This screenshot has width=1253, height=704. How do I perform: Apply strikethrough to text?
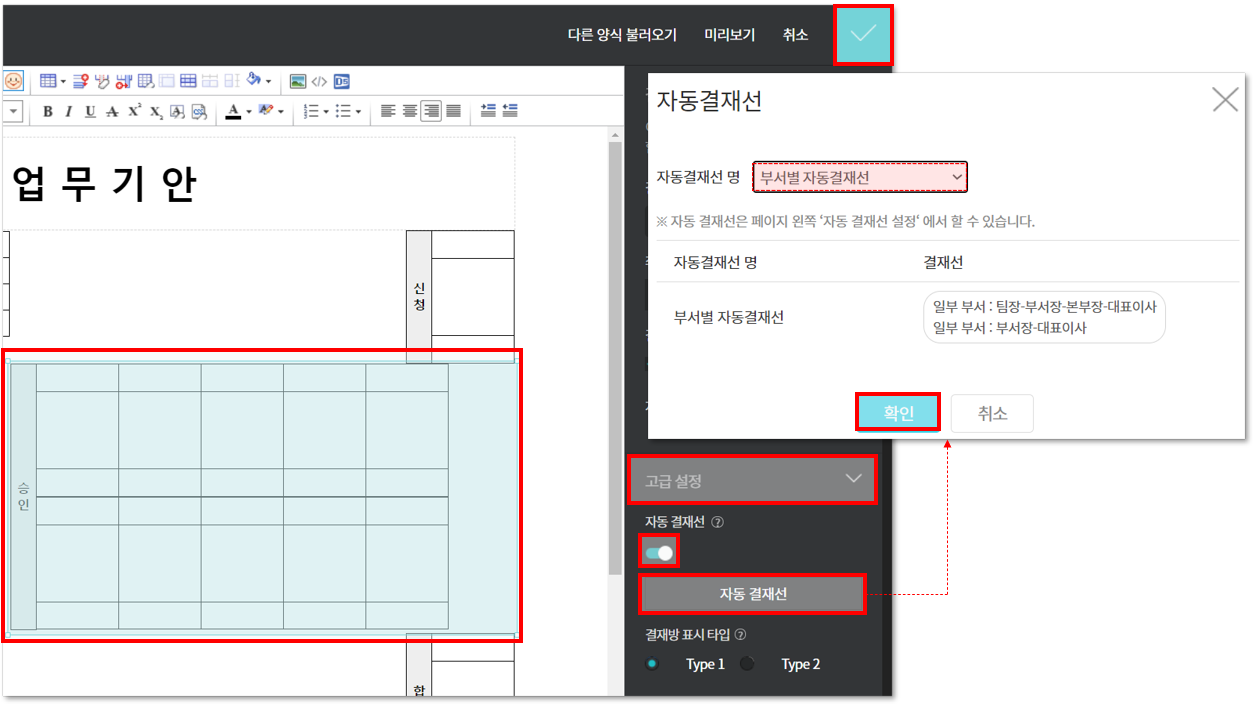(112, 111)
